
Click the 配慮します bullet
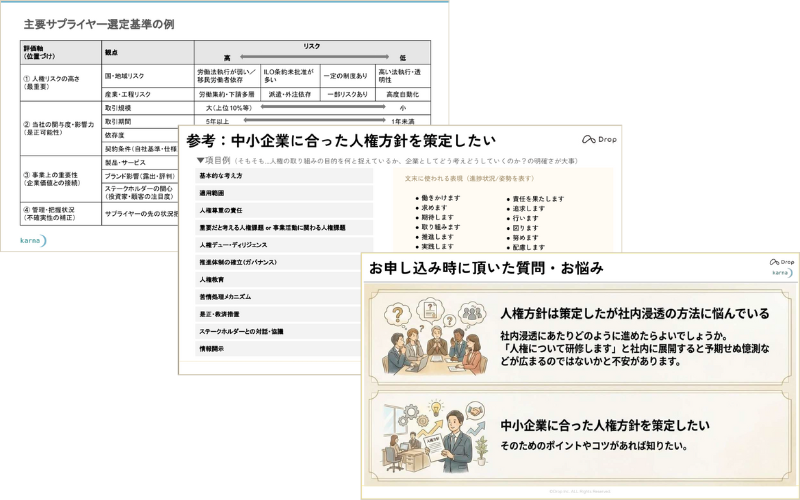tap(526, 247)
